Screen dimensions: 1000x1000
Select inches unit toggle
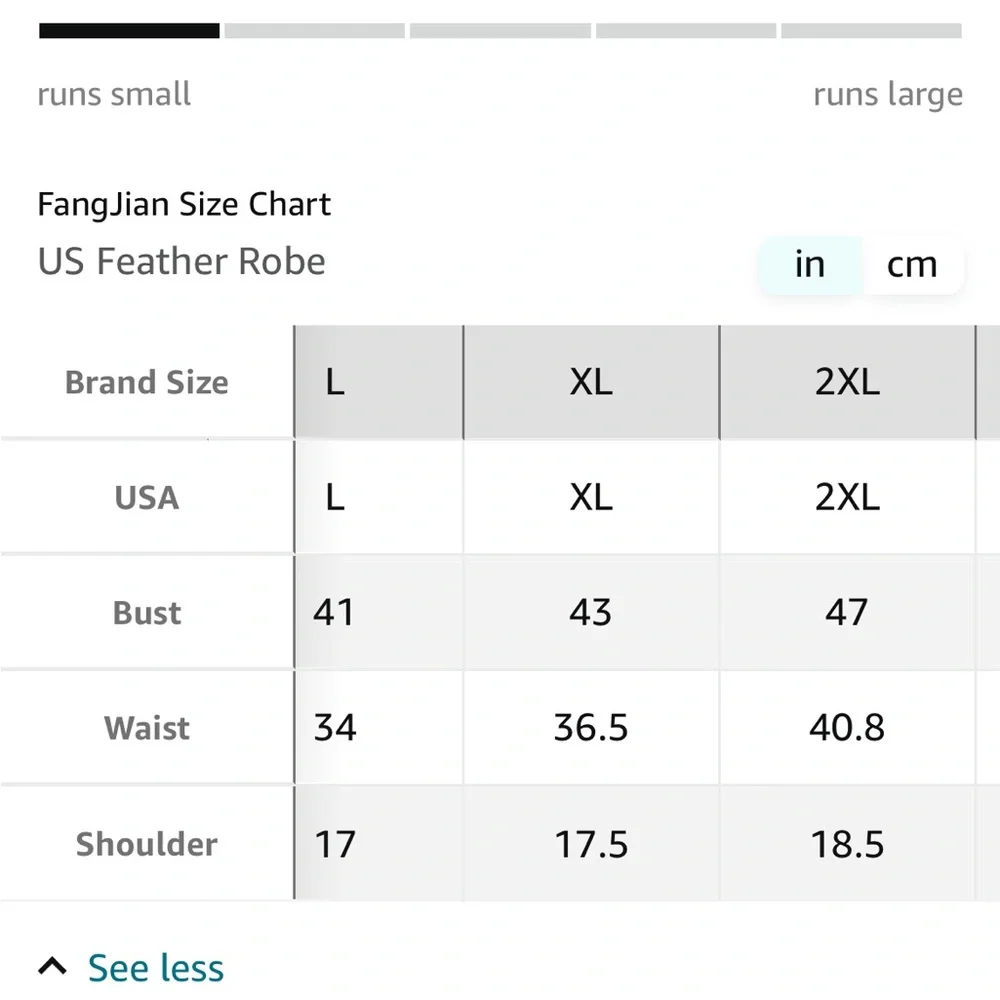(810, 265)
